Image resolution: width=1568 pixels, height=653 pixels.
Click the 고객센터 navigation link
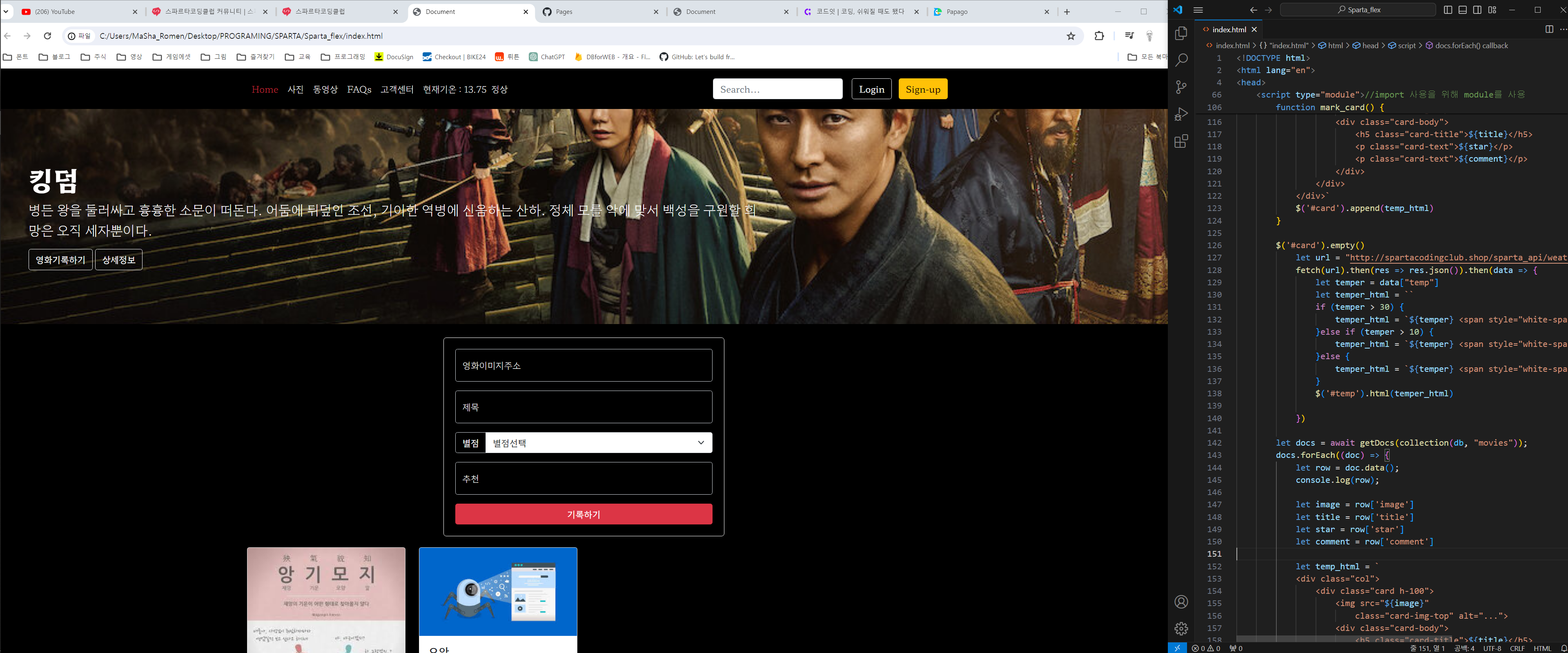tap(397, 89)
